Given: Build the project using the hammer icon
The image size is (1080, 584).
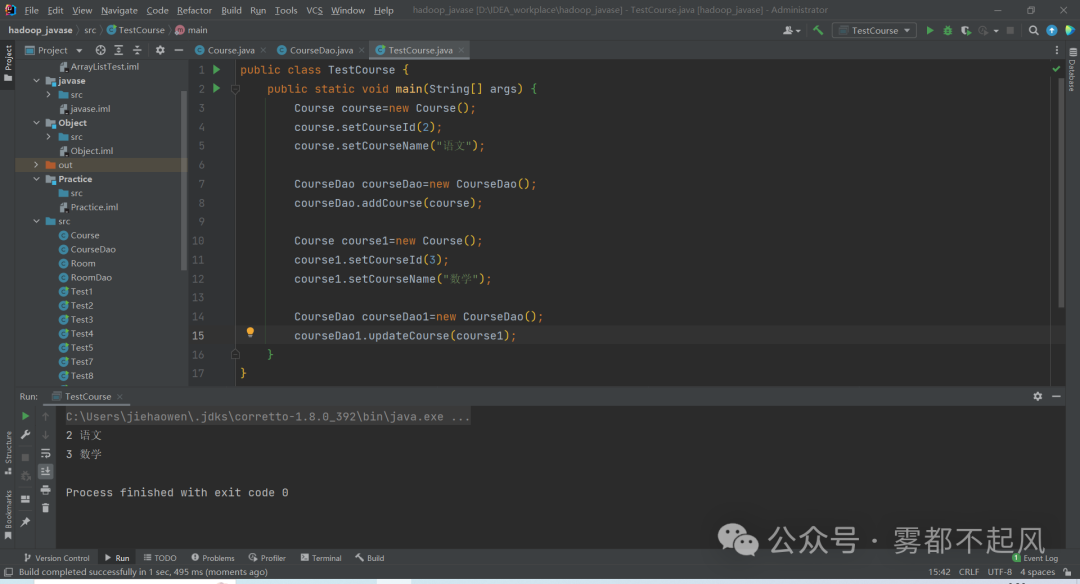Looking at the screenshot, I should (x=818, y=30).
